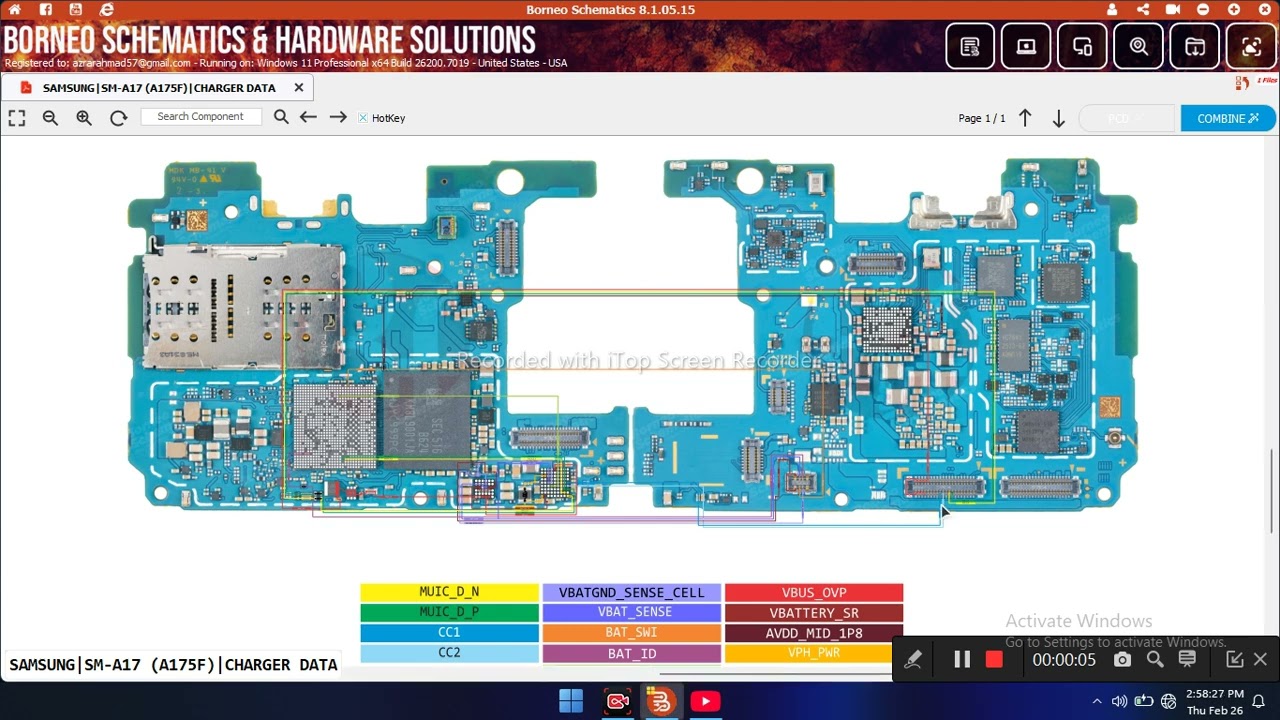Close the SAMSUNG SM-A17 CHARGER DATA tab
1280x720 pixels.
[x=298, y=88]
